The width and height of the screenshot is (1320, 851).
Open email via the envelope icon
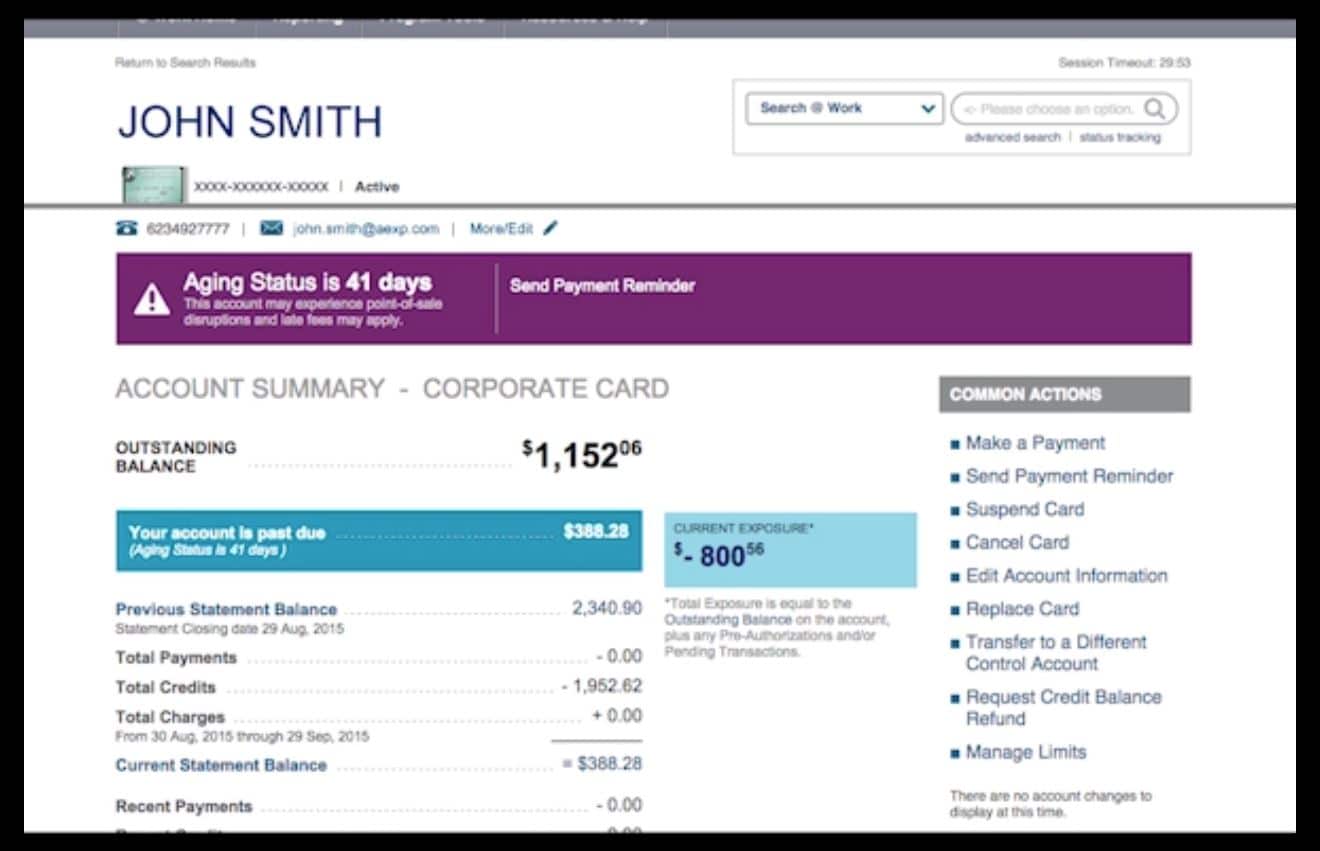270,228
